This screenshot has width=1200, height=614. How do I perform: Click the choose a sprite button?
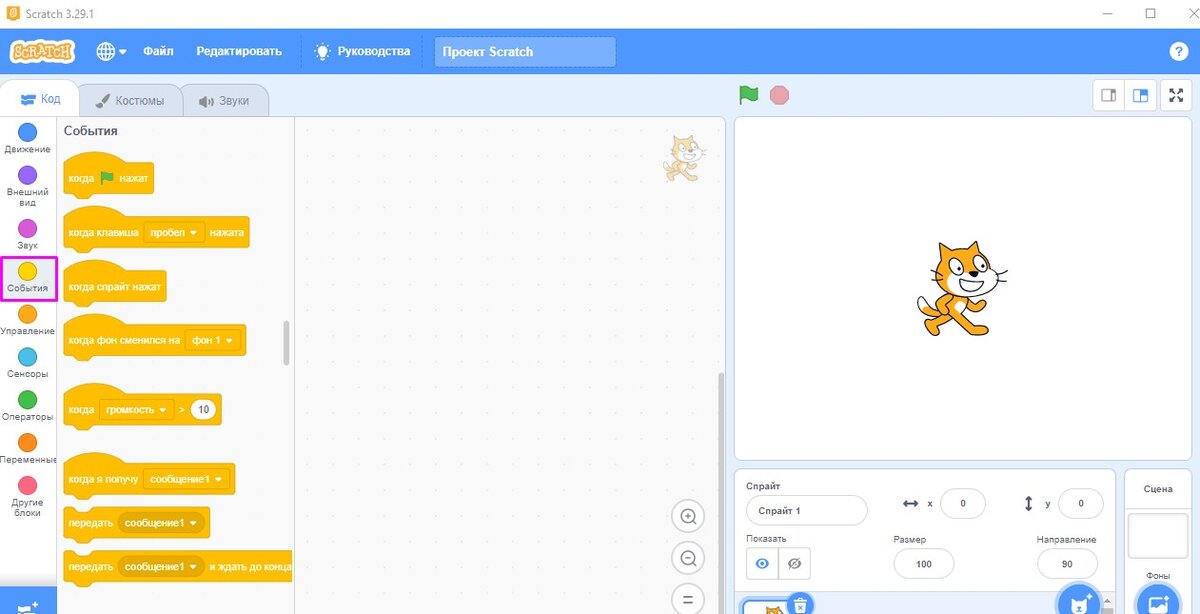click(1080, 602)
